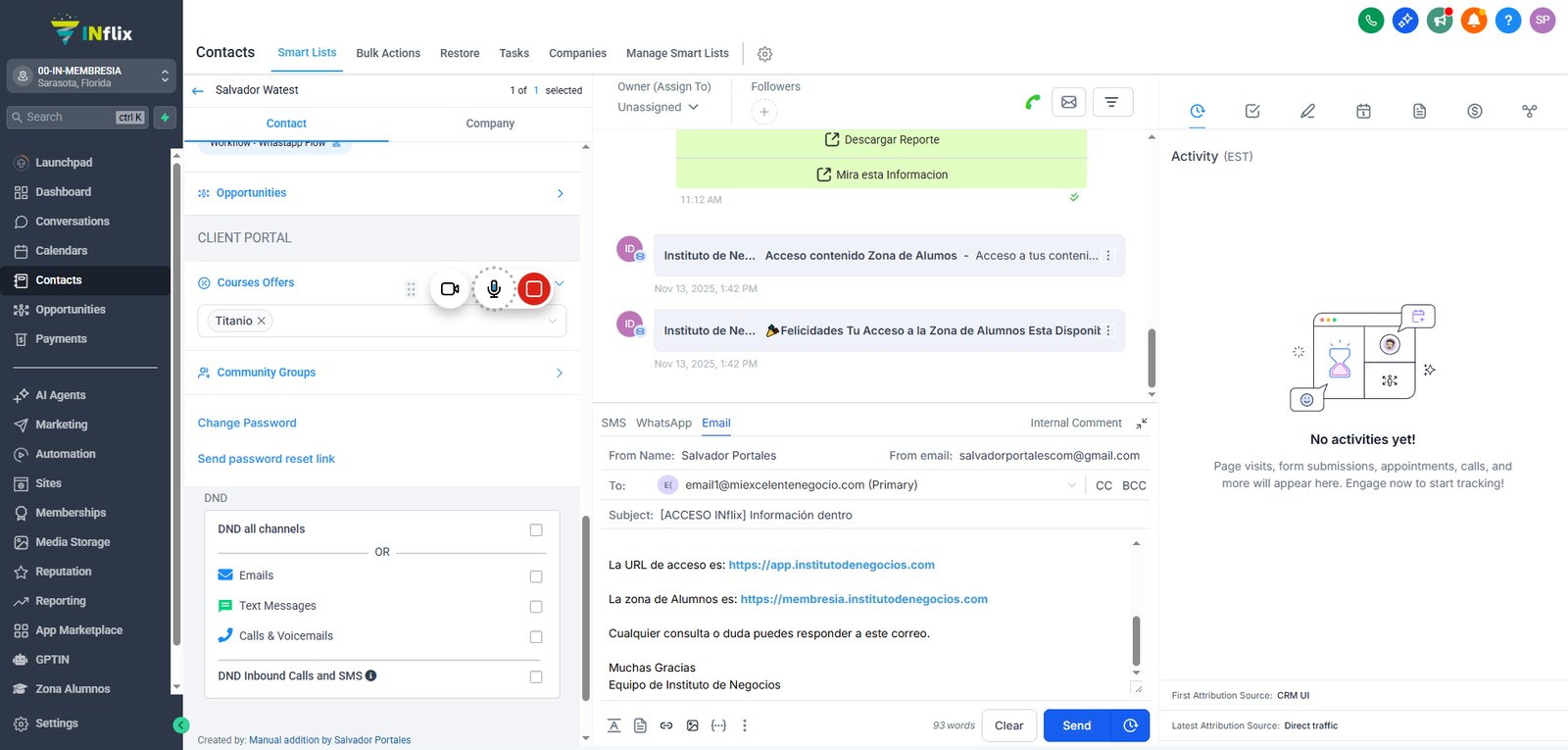
Task: Enable DND all channels checkbox
Action: tap(536, 529)
